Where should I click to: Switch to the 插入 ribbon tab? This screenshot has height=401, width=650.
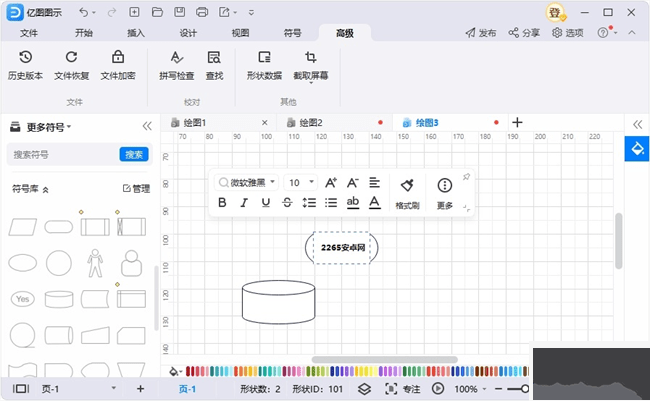click(x=136, y=33)
